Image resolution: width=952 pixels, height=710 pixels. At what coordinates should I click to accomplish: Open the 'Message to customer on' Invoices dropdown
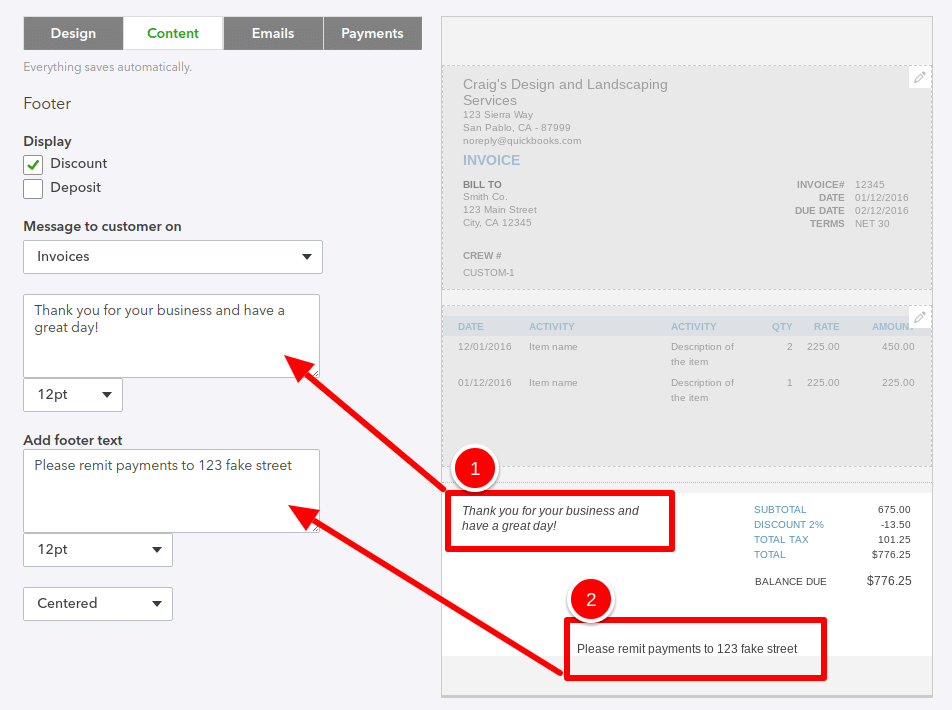[172, 257]
